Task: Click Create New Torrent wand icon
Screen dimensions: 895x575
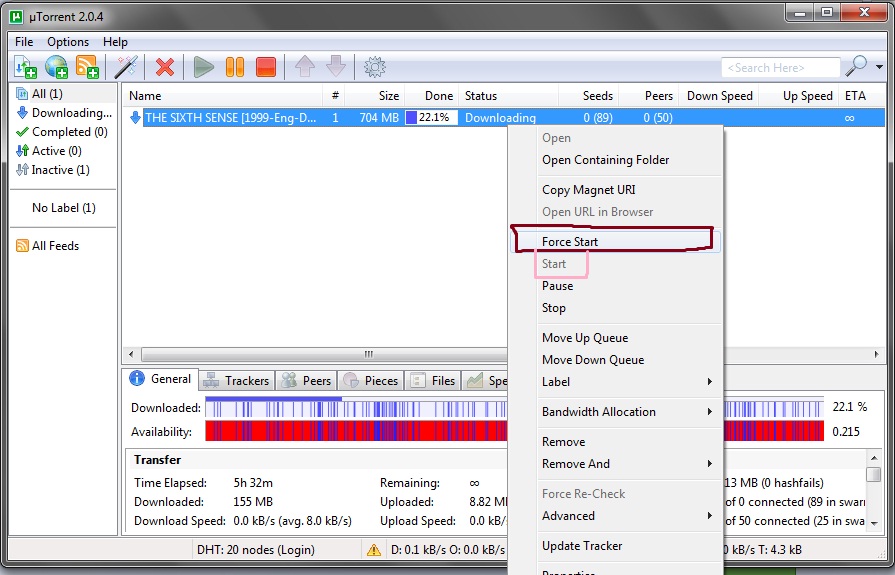Action: pos(126,67)
